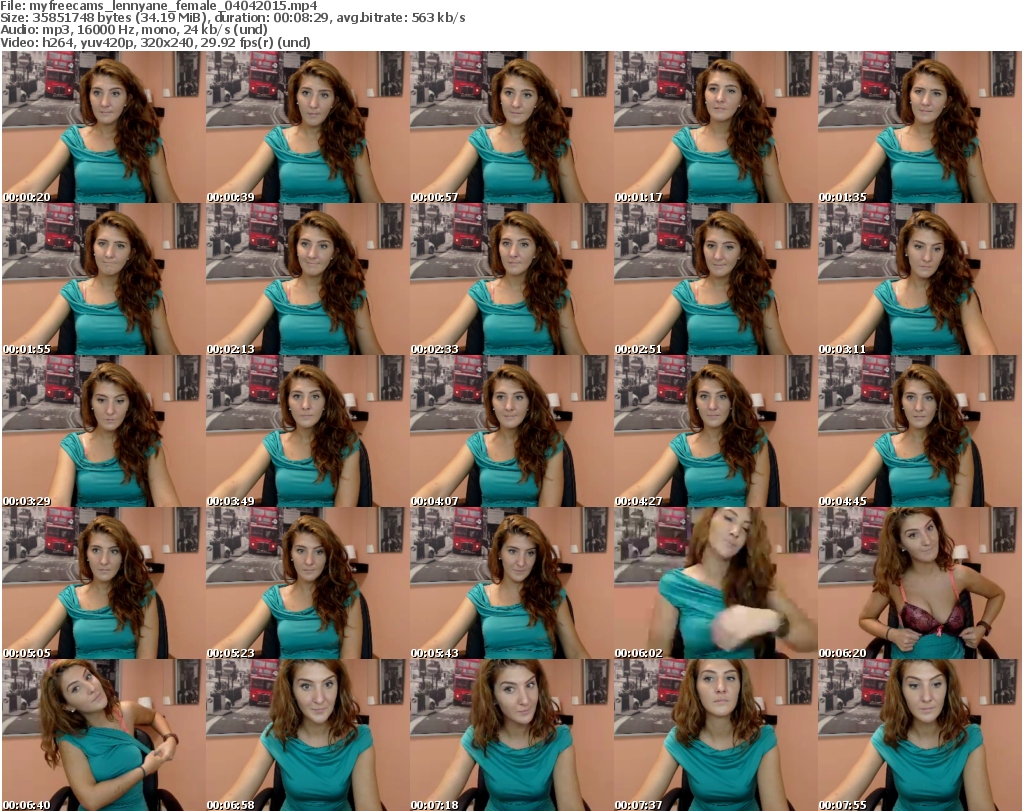Open the frame at 00:01:55
Image resolution: width=1024 pixels, height=811 pixels.
[102, 279]
